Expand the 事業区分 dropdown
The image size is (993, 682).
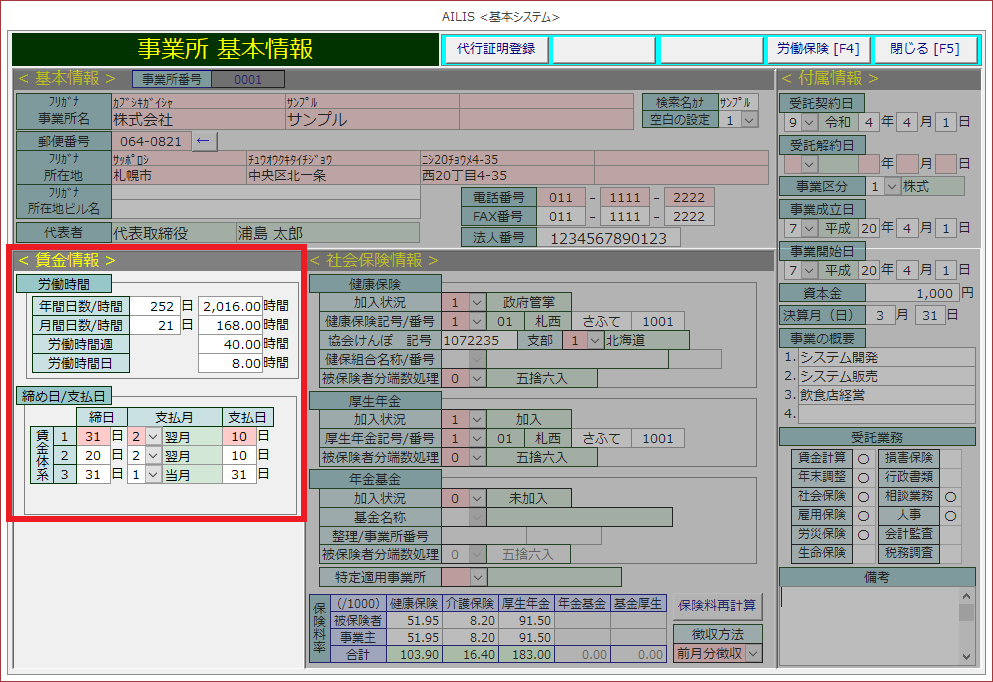pyautogui.click(x=890, y=186)
